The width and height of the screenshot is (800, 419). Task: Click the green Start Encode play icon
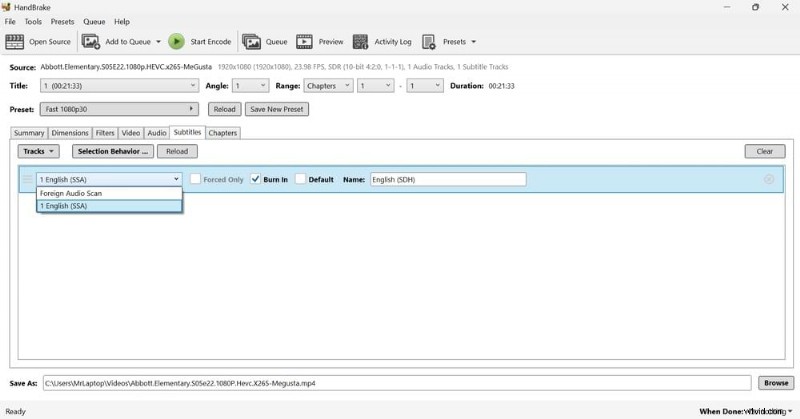[177, 42]
